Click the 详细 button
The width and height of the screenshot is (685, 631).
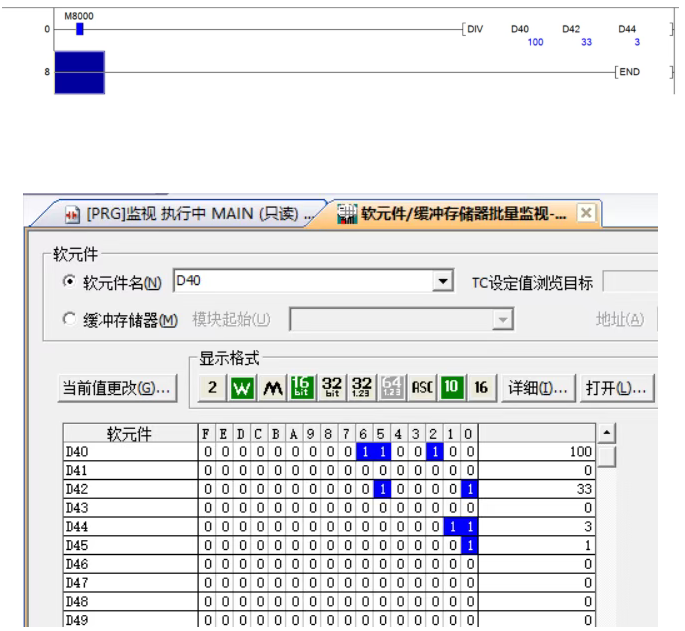click(x=539, y=387)
